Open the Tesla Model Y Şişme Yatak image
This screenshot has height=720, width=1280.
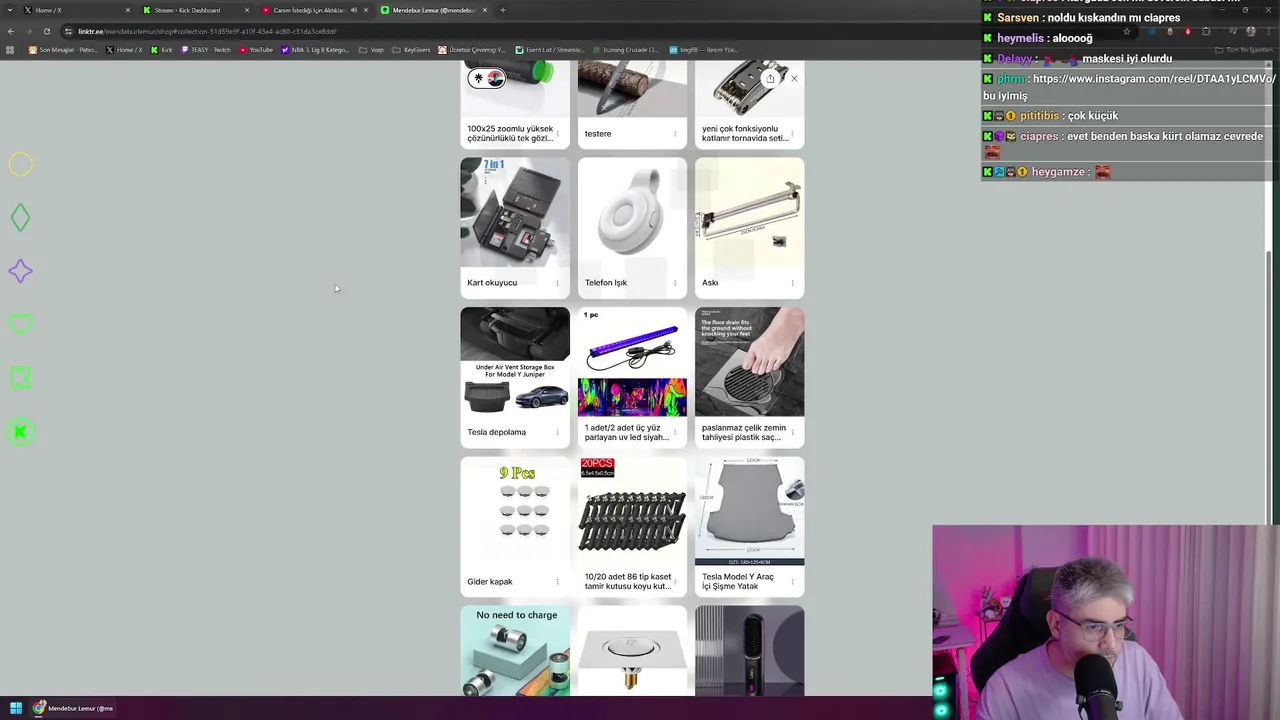[x=750, y=511]
